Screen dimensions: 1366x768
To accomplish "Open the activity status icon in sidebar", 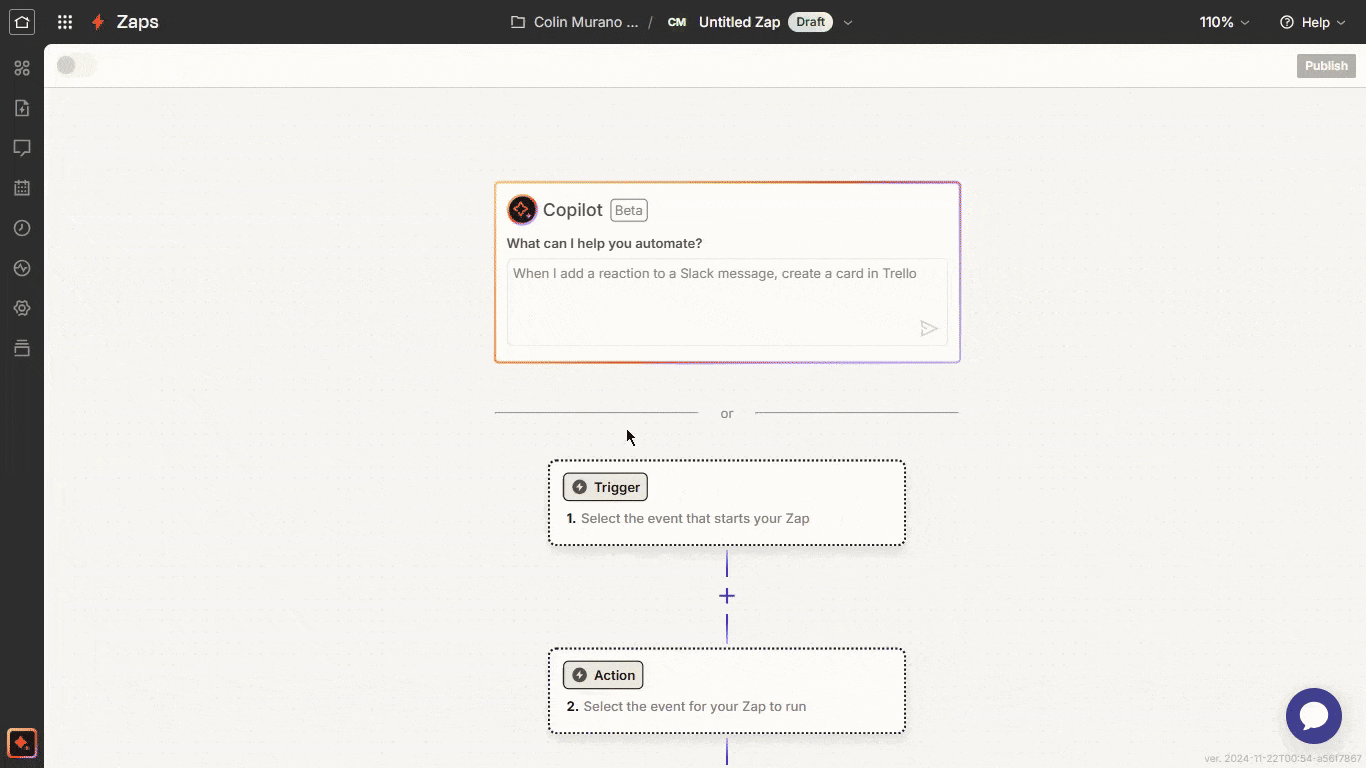I will (22, 268).
